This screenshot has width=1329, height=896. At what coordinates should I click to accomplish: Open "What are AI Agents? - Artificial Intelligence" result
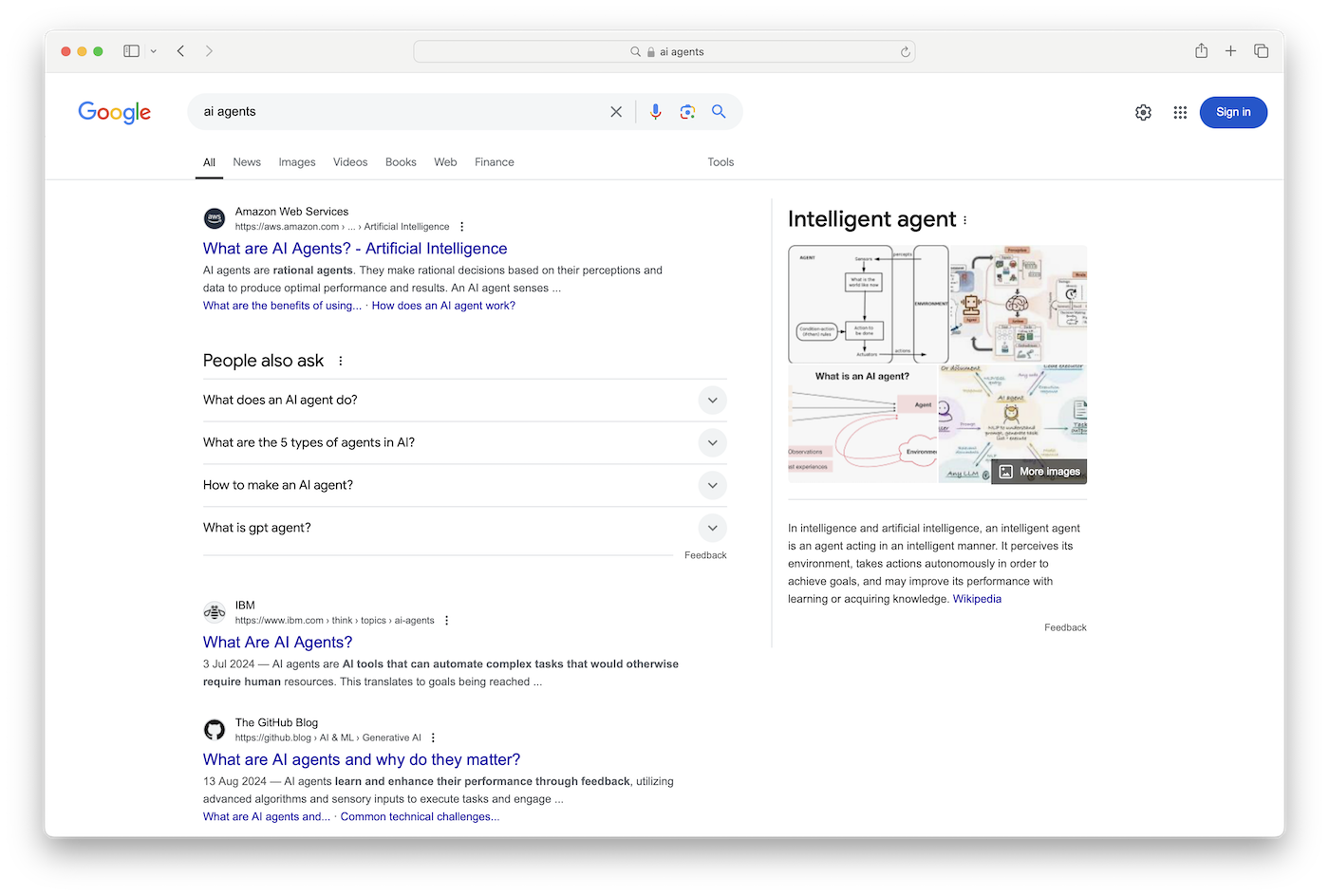tap(355, 249)
